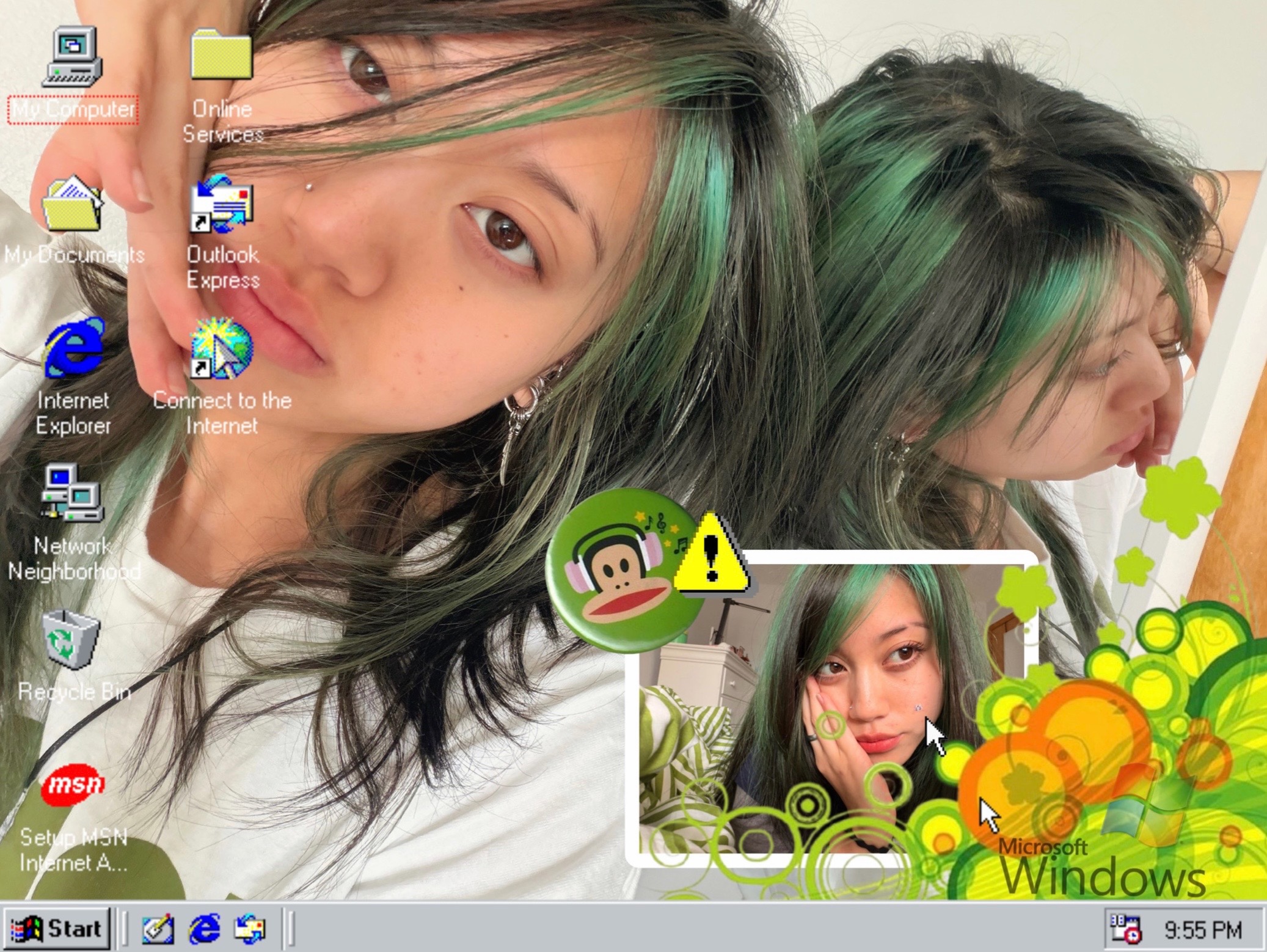Click the green monkey headphones badge
This screenshot has width=1267, height=952.
(x=626, y=570)
